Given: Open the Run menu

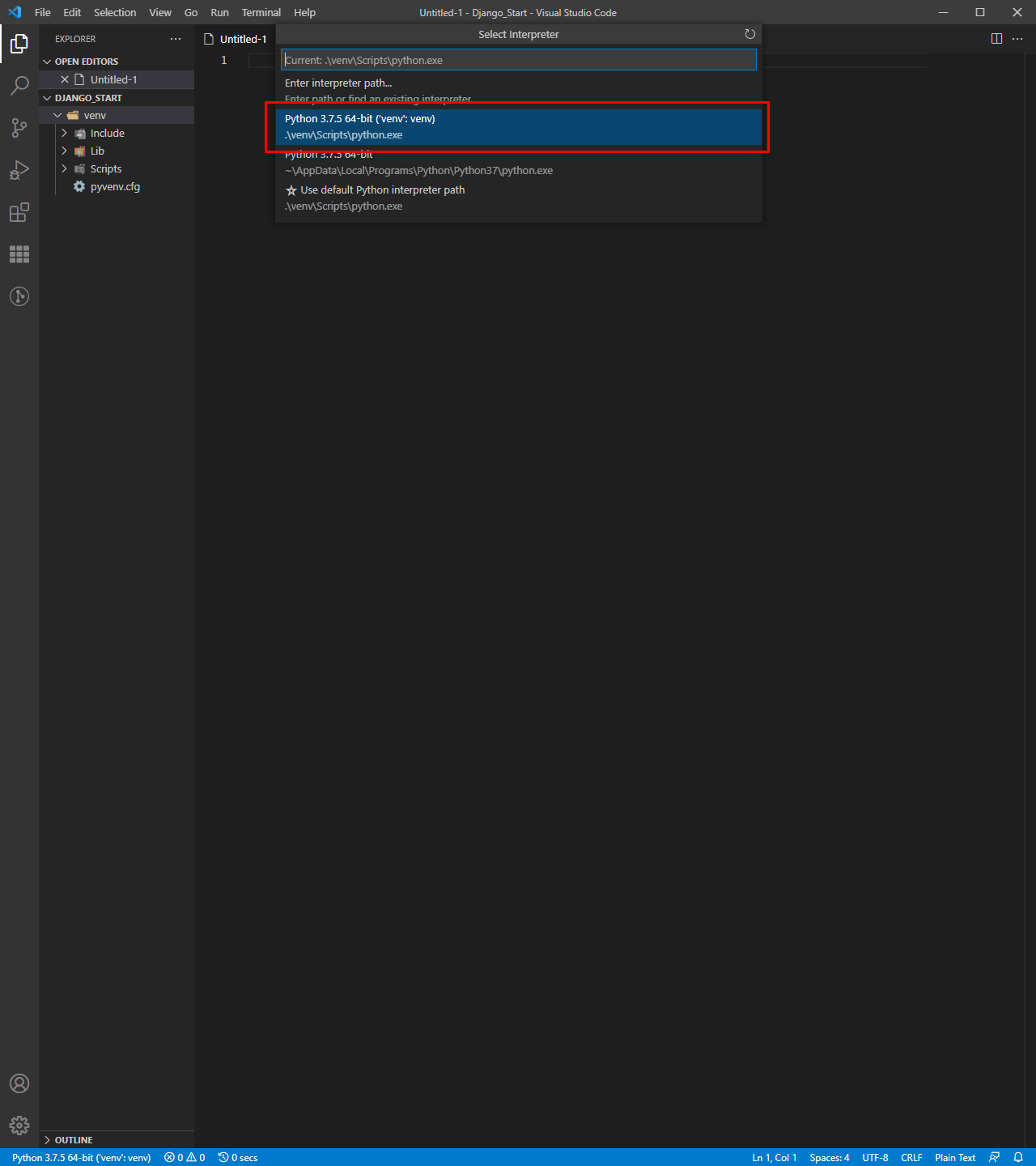Looking at the screenshot, I should (x=219, y=12).
